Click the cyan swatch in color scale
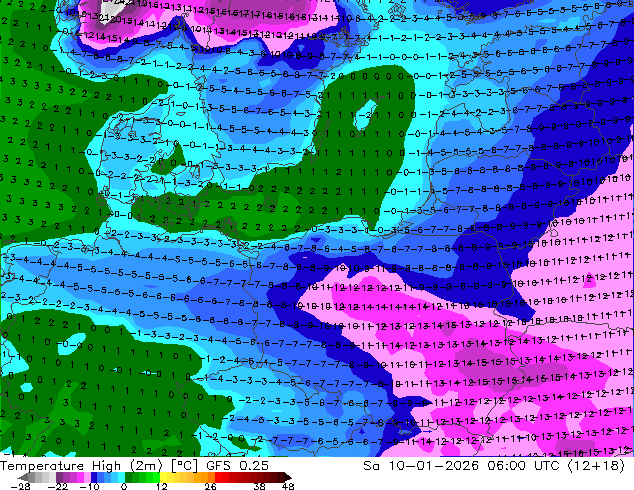Viewport: 634px width, 490px height. point(121,477)
